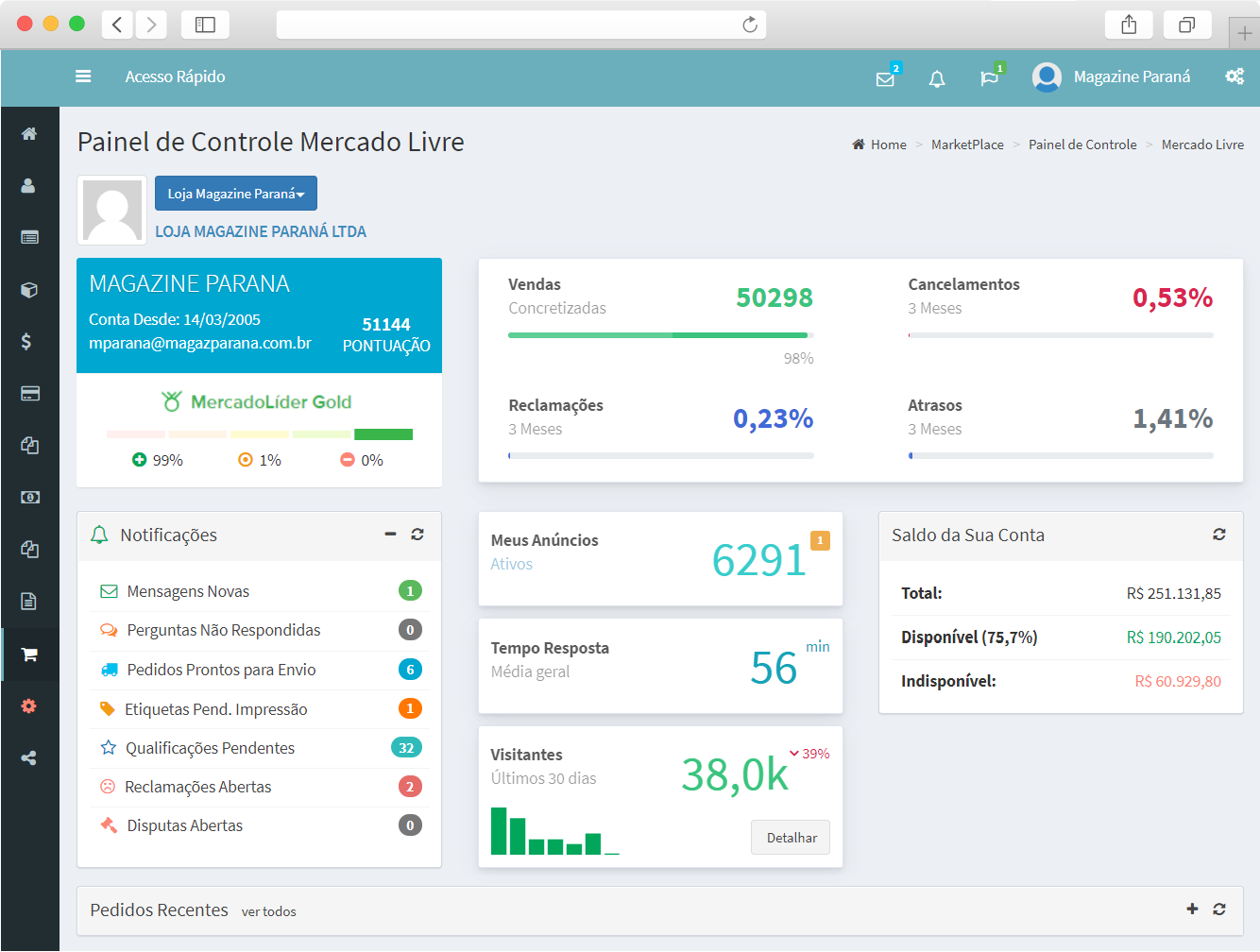The image size is (1260, 952).
Task: Reload page from the address bar
Action: [750, 25]
